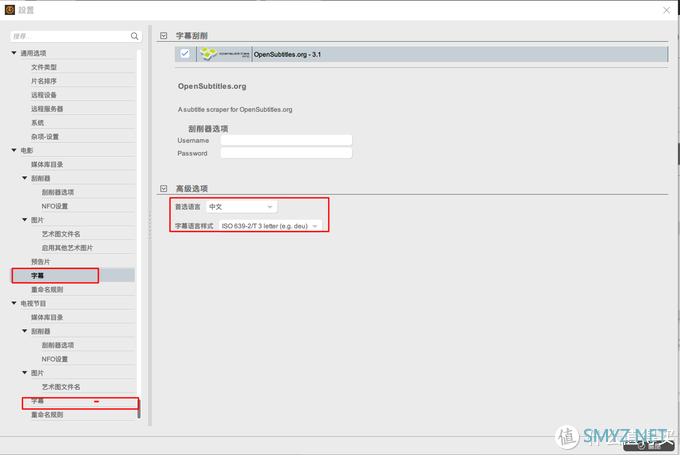Image resolution: width=680 pixels, height=455 pixels.
Task: Open the 远程服务器 settings page
Action: [x=47, y=109]
